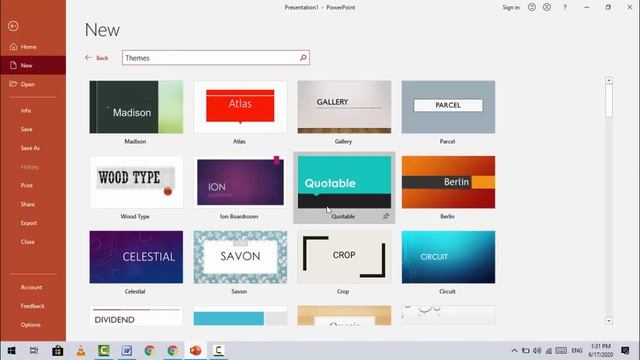Viewport: 640px width, 360px height.
Task: Click the PowerPoint icon on taskbar
Action: pos(196,351)
